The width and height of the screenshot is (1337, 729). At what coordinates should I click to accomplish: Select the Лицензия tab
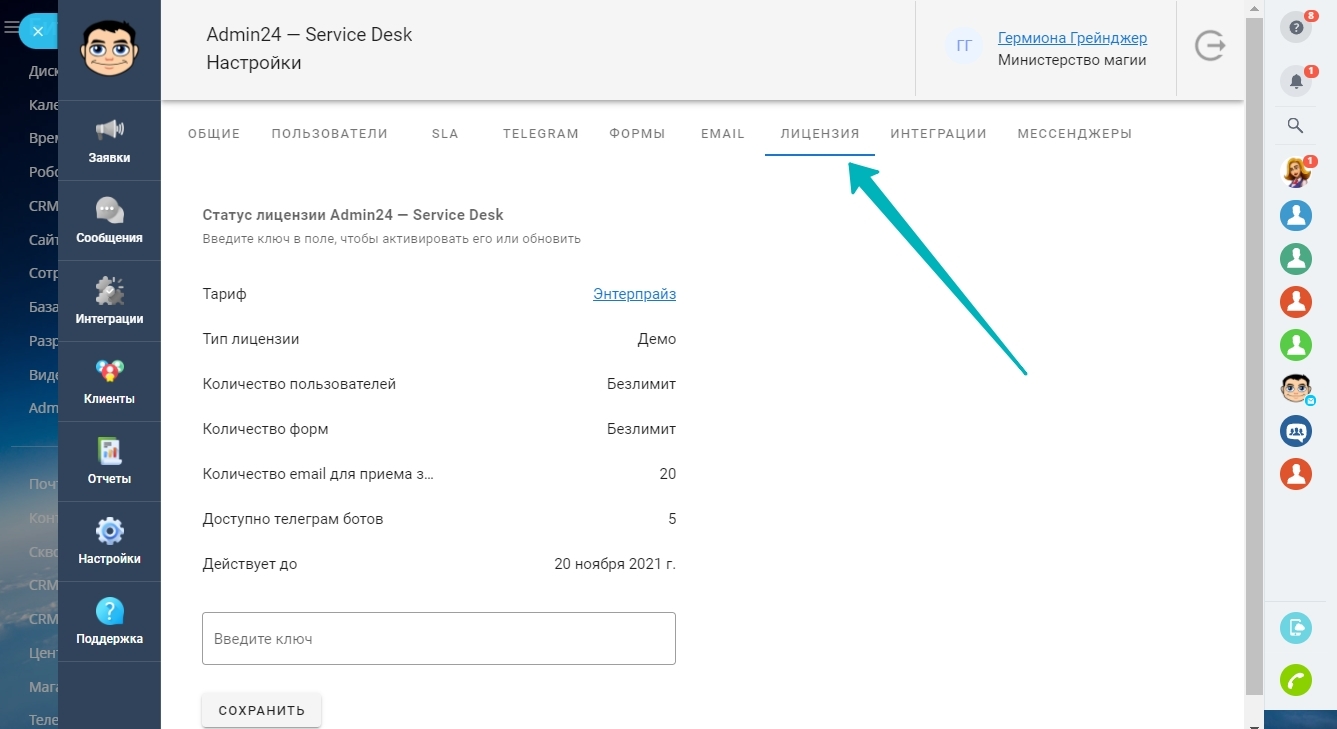point(820,134)
